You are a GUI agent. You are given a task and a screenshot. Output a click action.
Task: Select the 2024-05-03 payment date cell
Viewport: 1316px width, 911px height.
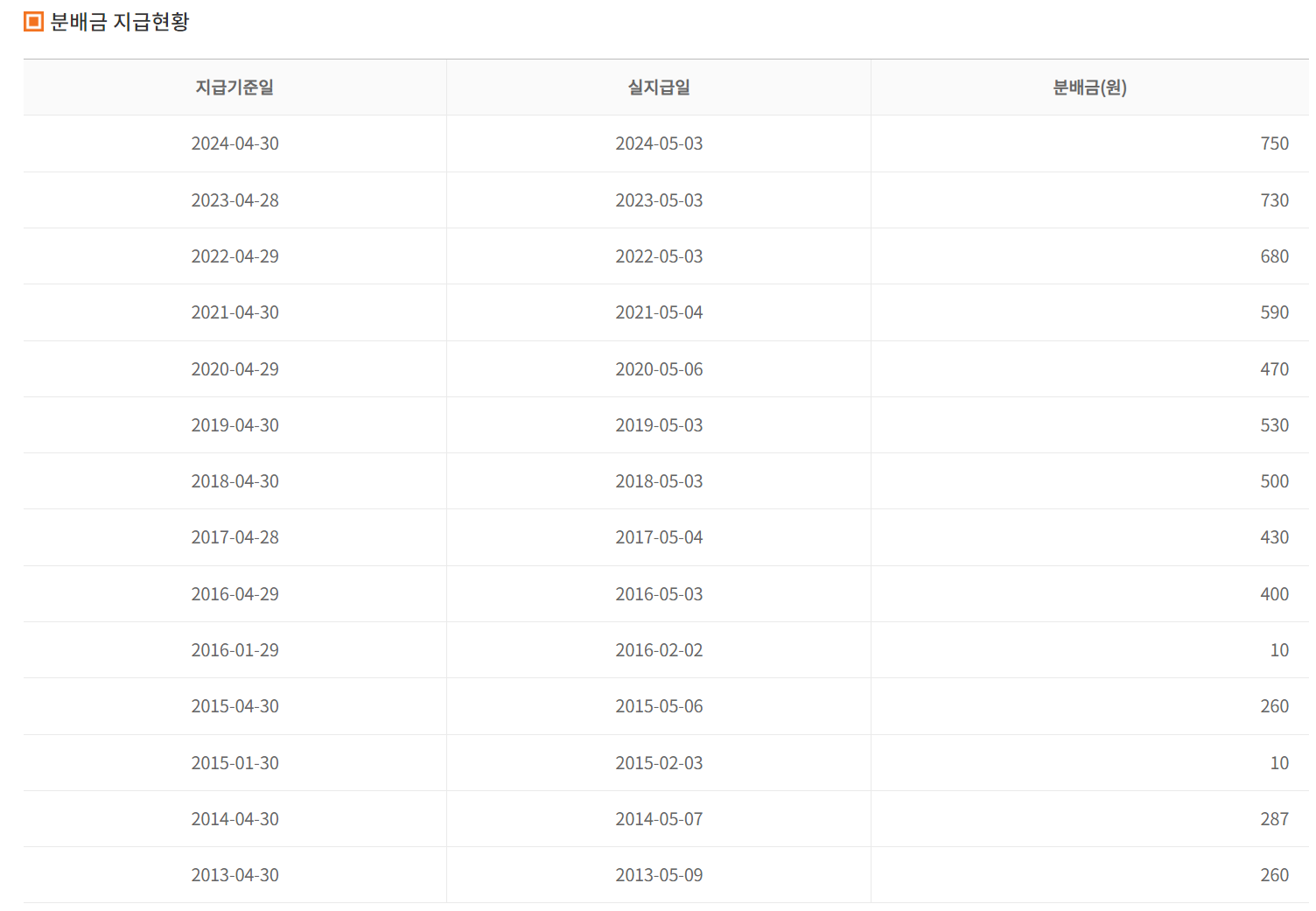coord(659,144)
